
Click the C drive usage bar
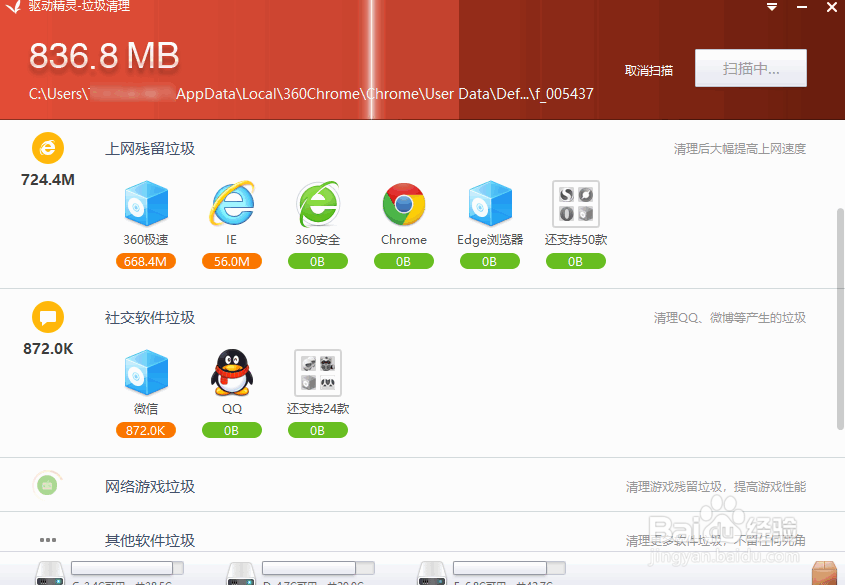pyautogui.click(x=127, y=568)
